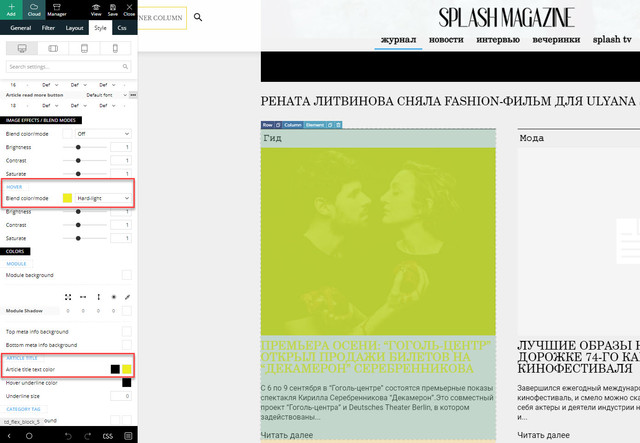Click the Module Shadow color picker icon

(x=127, y=297)
